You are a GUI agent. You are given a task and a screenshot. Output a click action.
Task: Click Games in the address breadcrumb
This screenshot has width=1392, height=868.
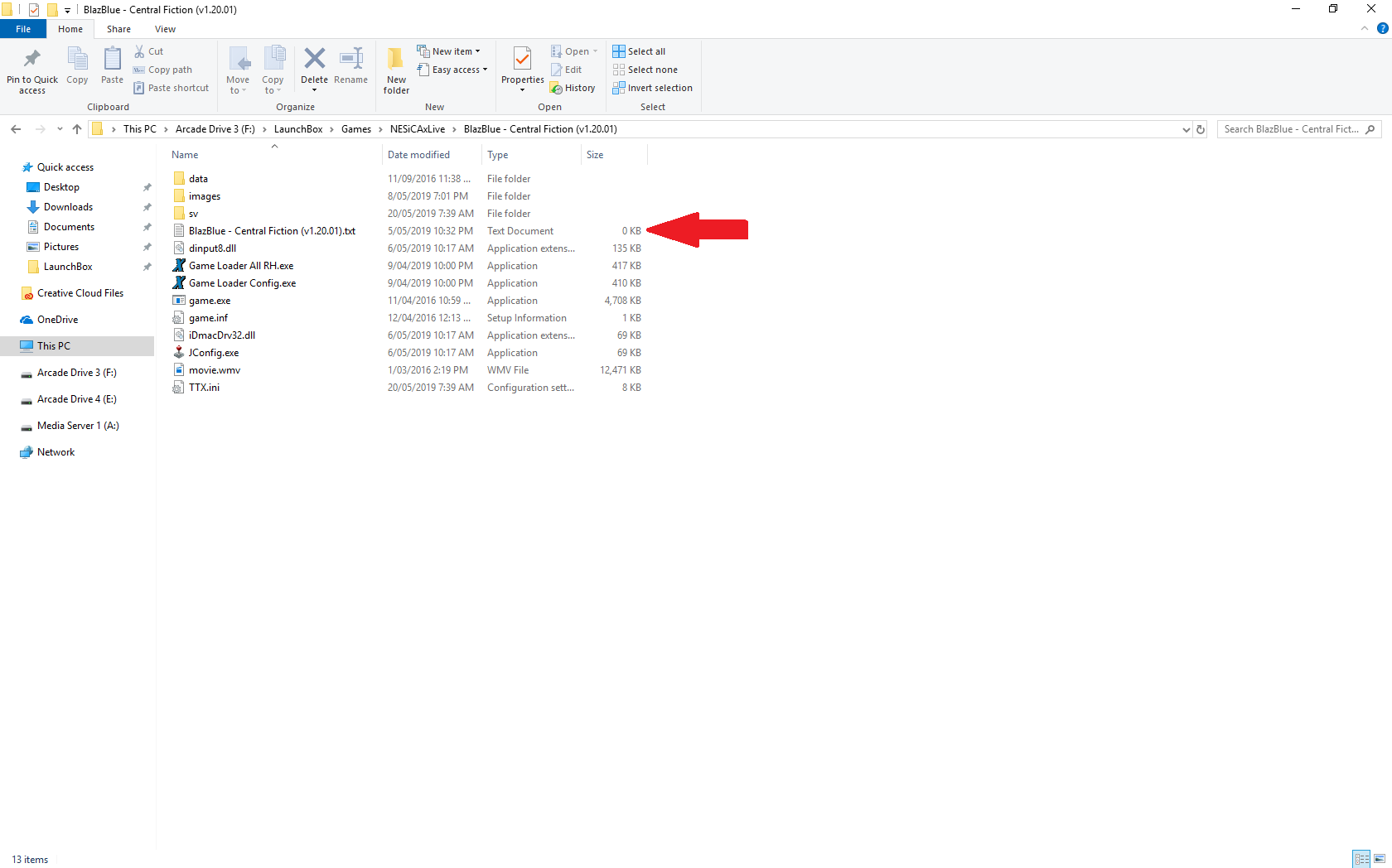coord(356,129)
